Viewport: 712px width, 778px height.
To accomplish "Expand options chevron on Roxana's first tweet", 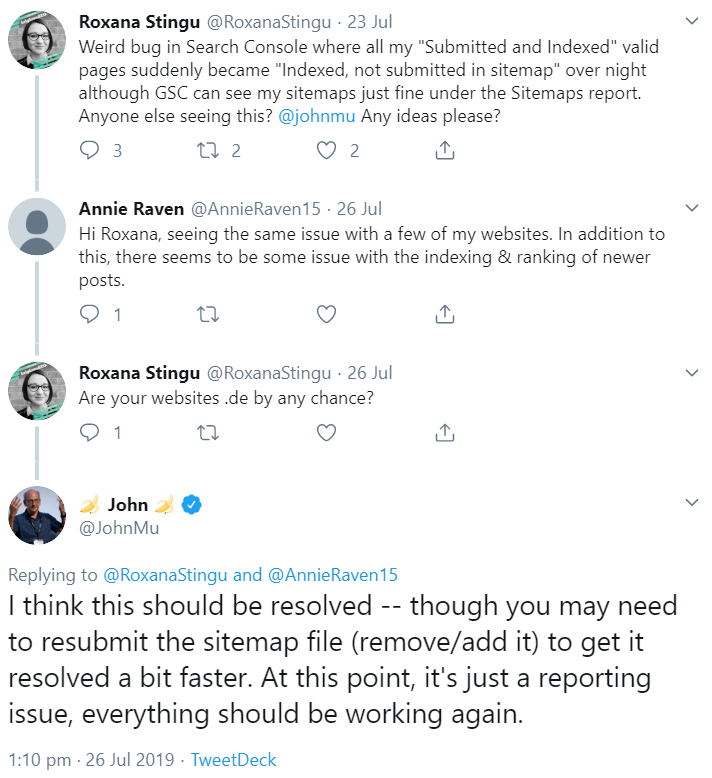I will point(691,20).
